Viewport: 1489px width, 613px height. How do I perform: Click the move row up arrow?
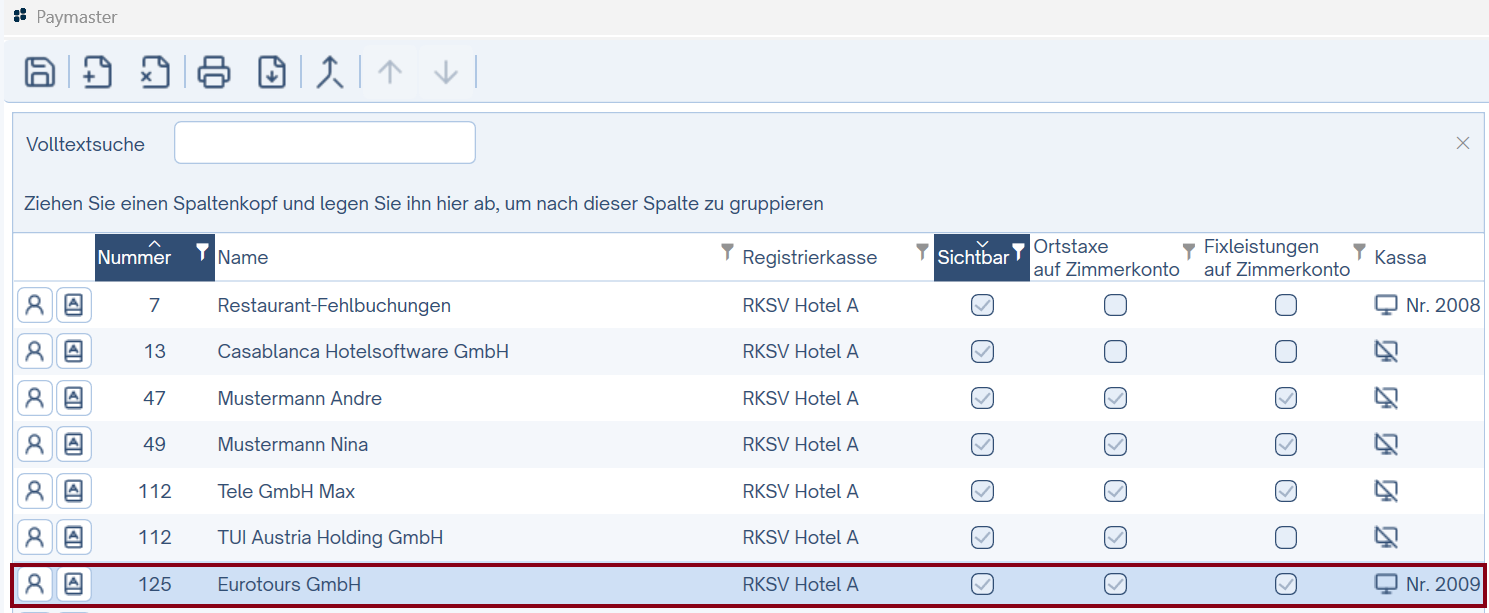(388, 71)
